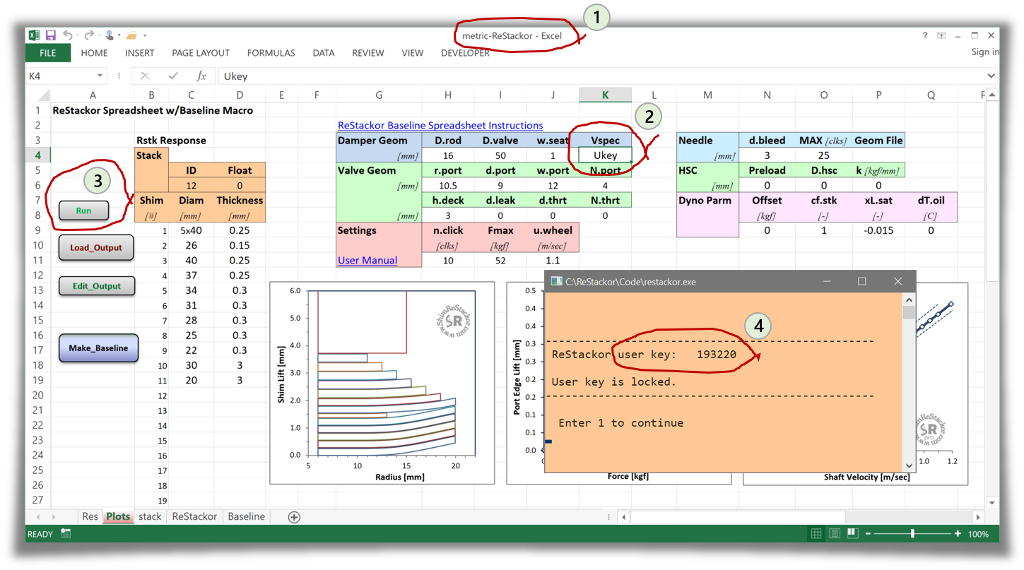Viewport: 1024px width, 570px height.
Task: Switch to the Plots sheet tab
Action: pyautogui.click(x=118, y=516)
